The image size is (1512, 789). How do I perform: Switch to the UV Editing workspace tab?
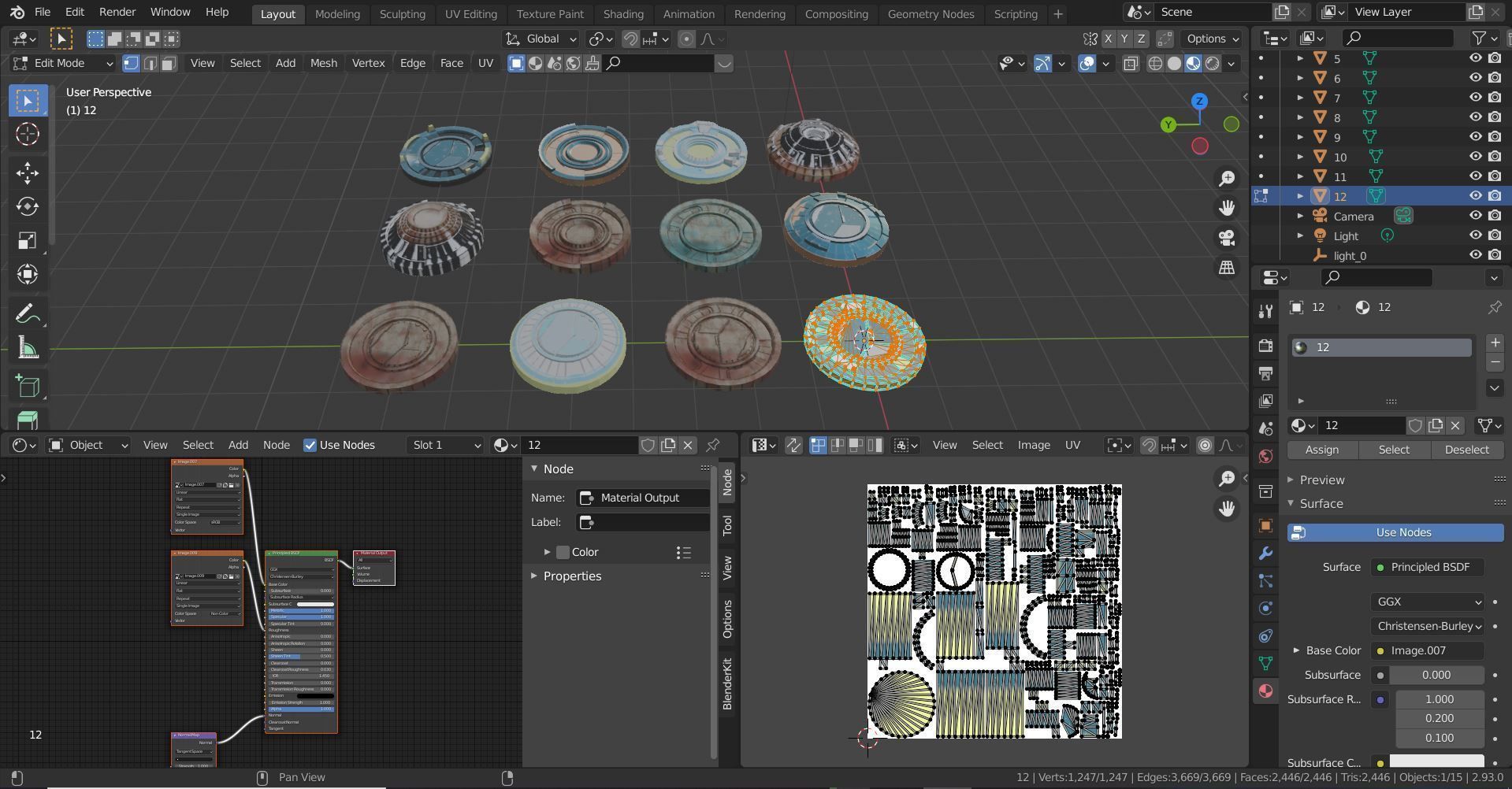pos(470,13)
